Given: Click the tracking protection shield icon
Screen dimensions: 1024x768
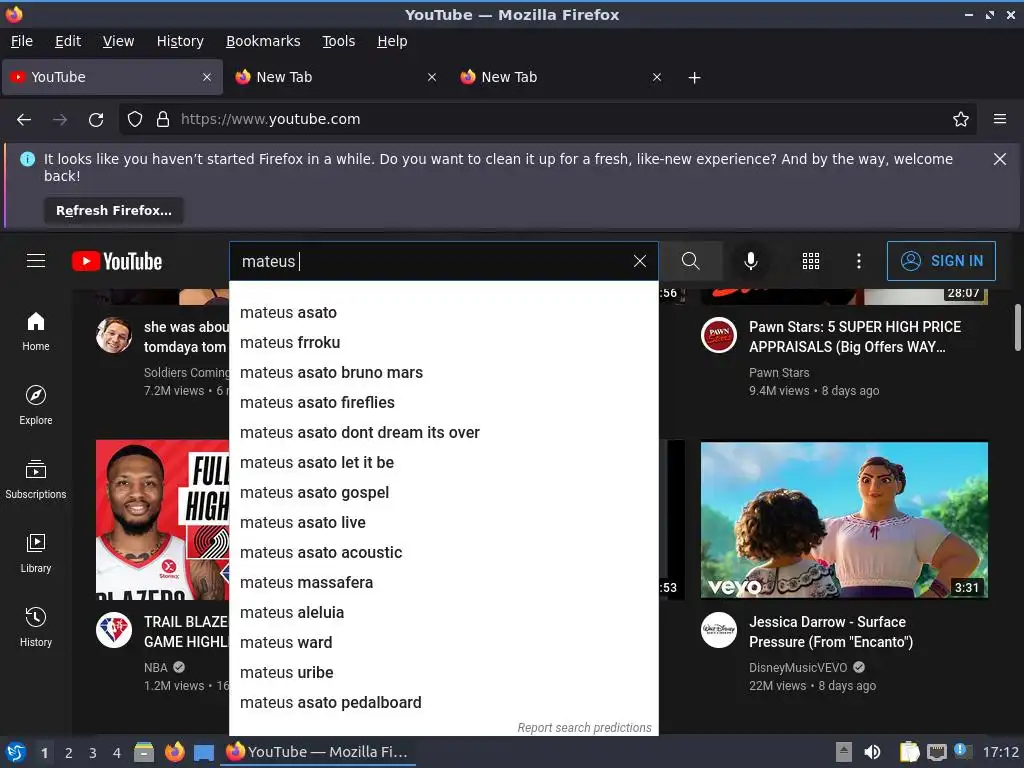Looking at the screenshot, I should pos(135,120).
